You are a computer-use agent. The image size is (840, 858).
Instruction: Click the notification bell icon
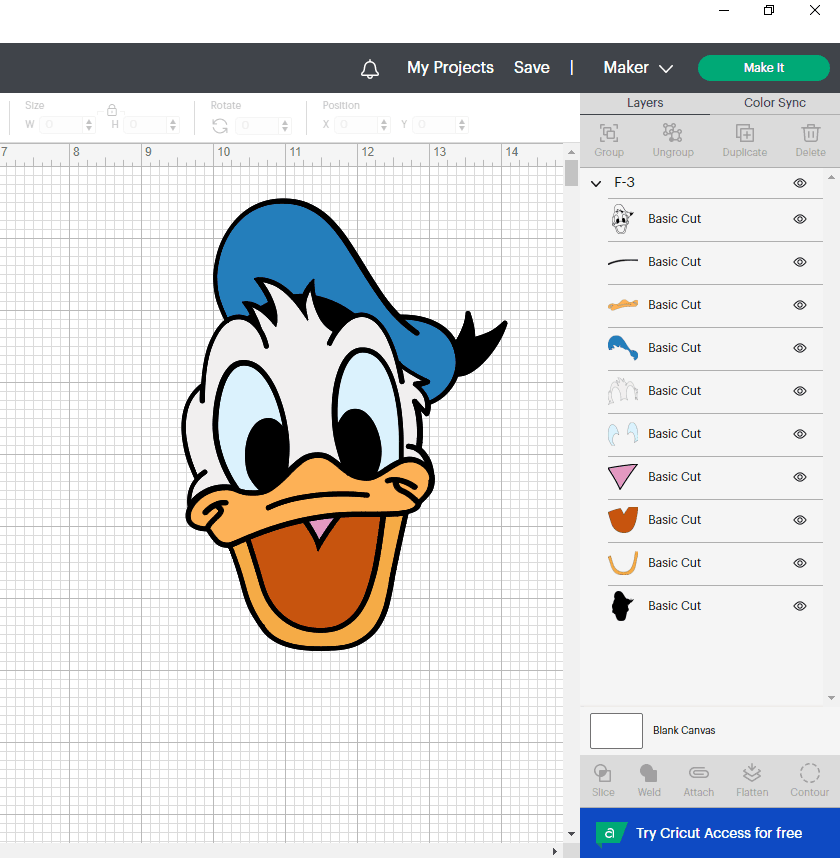tap(370, 68)
